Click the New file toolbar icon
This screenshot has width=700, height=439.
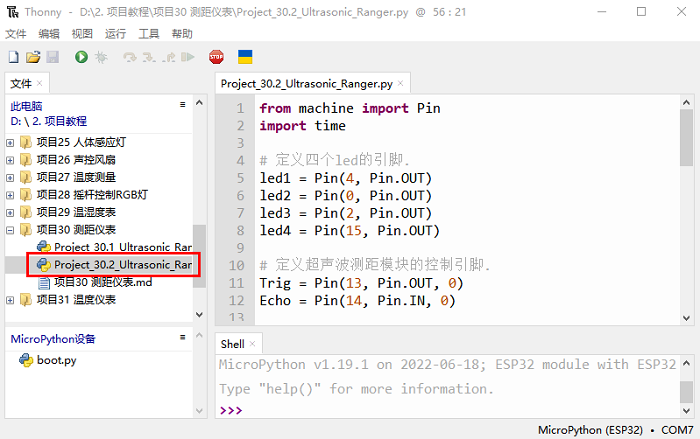tap(14, 58)
